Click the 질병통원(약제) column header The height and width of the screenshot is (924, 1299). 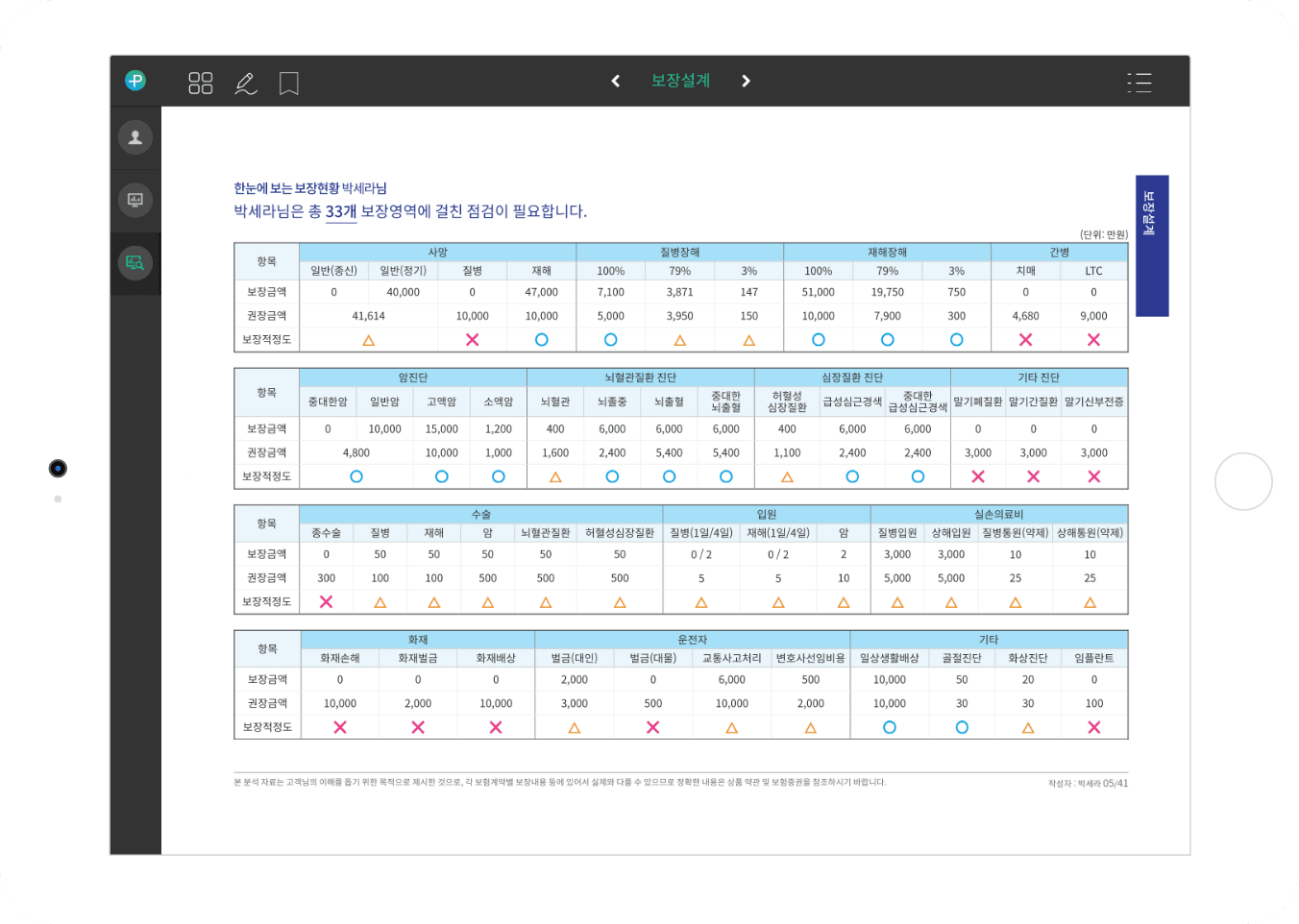(x=1015, y=532)
